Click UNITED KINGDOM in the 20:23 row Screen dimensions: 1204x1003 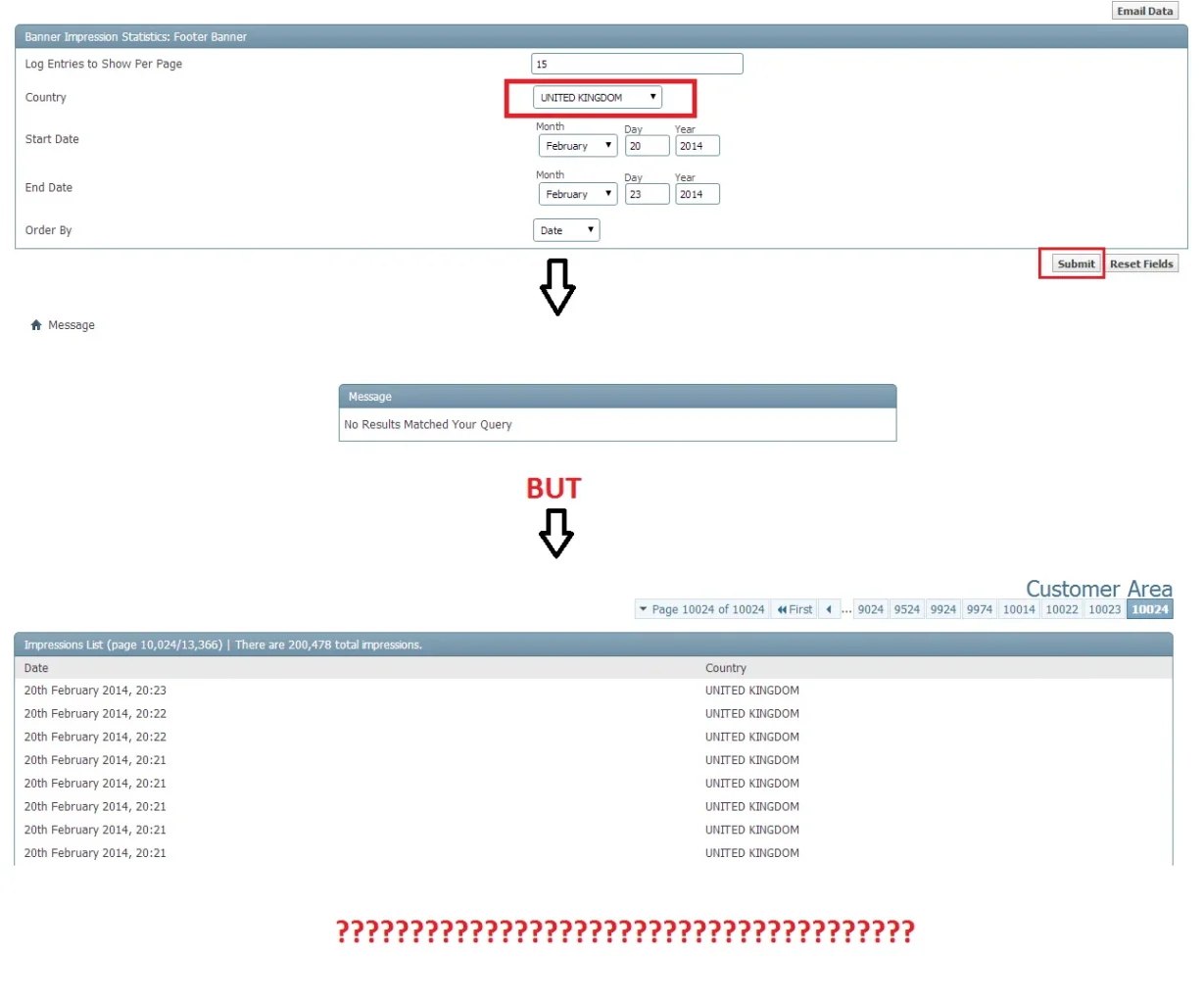752,691
